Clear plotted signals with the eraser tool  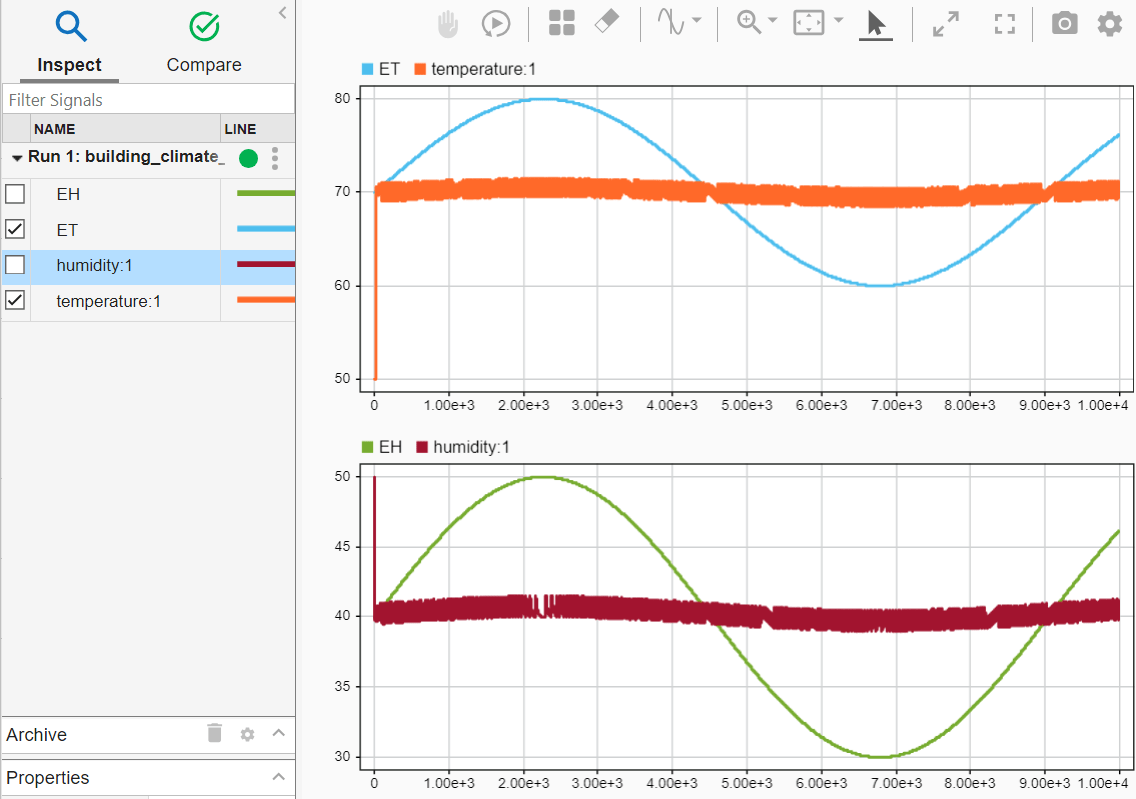606,22
